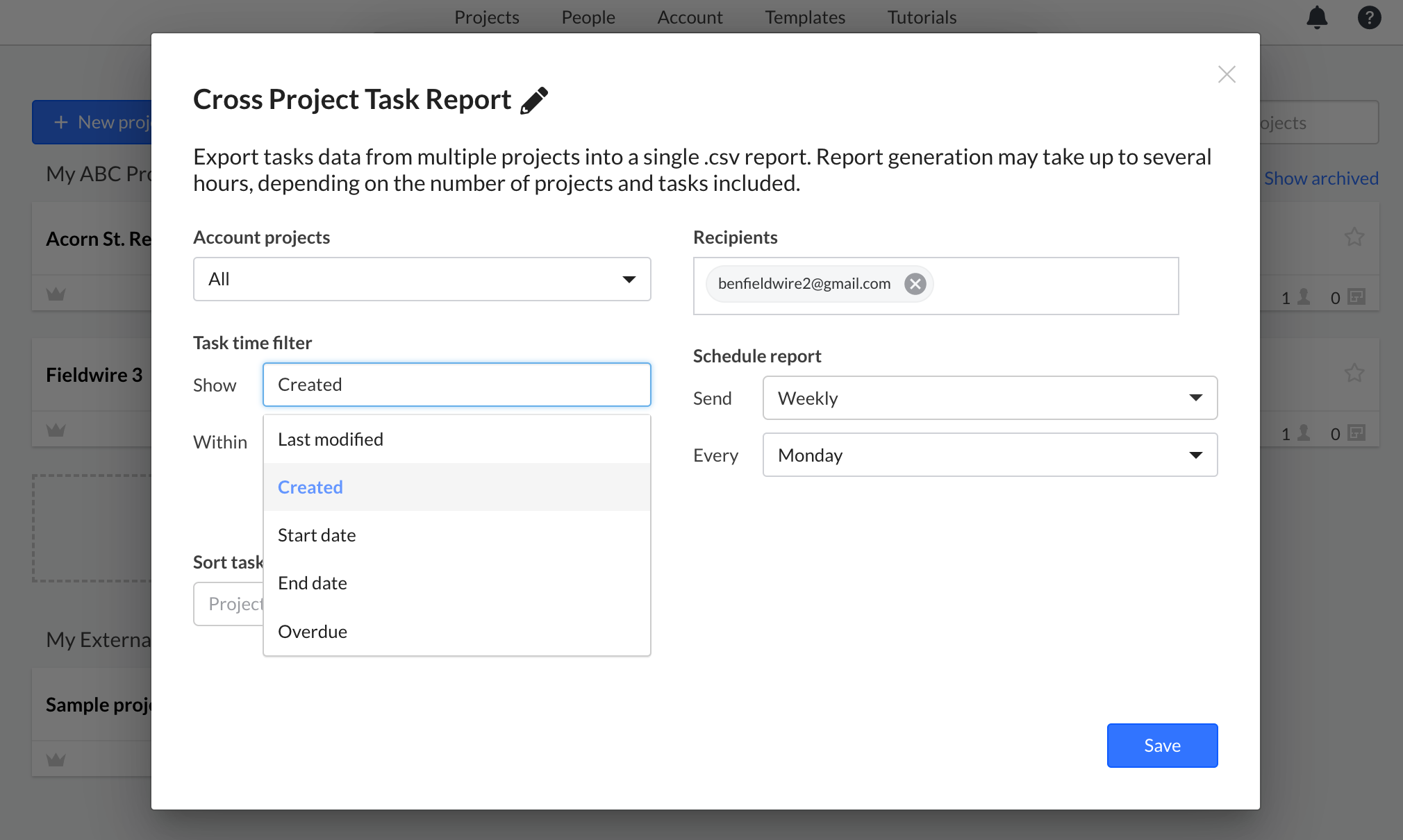The width and height of the screenshot is (1403, 840).
Task: Close the Cross Project Task Report dialog
Action: pos(1227,74)
